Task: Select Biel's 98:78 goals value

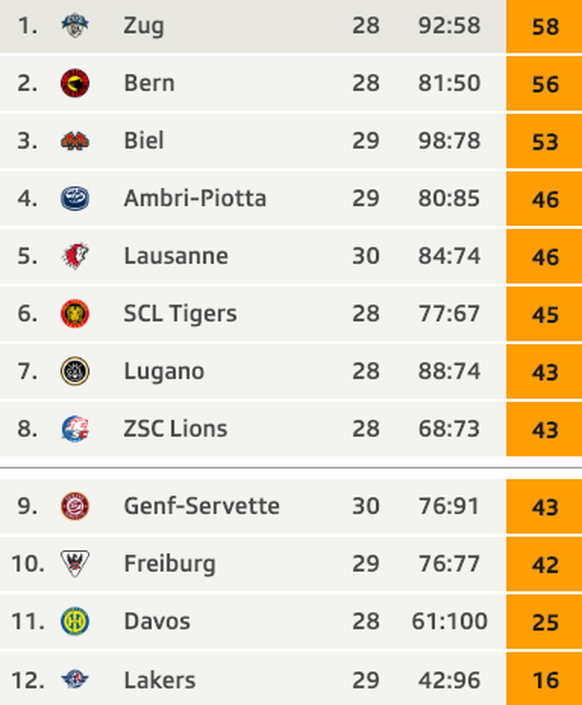Action: point(449,141)
